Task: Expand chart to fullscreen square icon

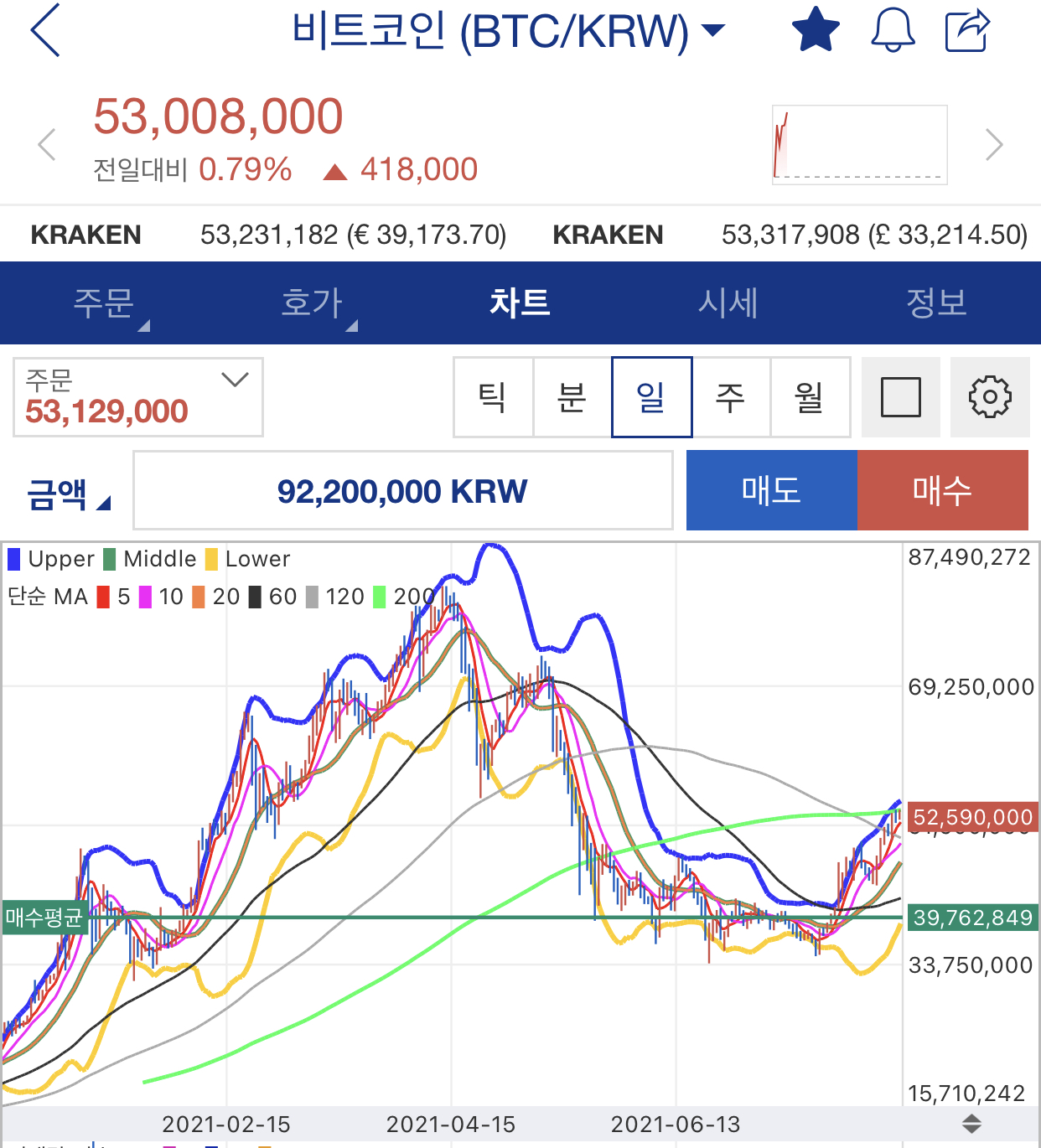Action: click(901, 397)
